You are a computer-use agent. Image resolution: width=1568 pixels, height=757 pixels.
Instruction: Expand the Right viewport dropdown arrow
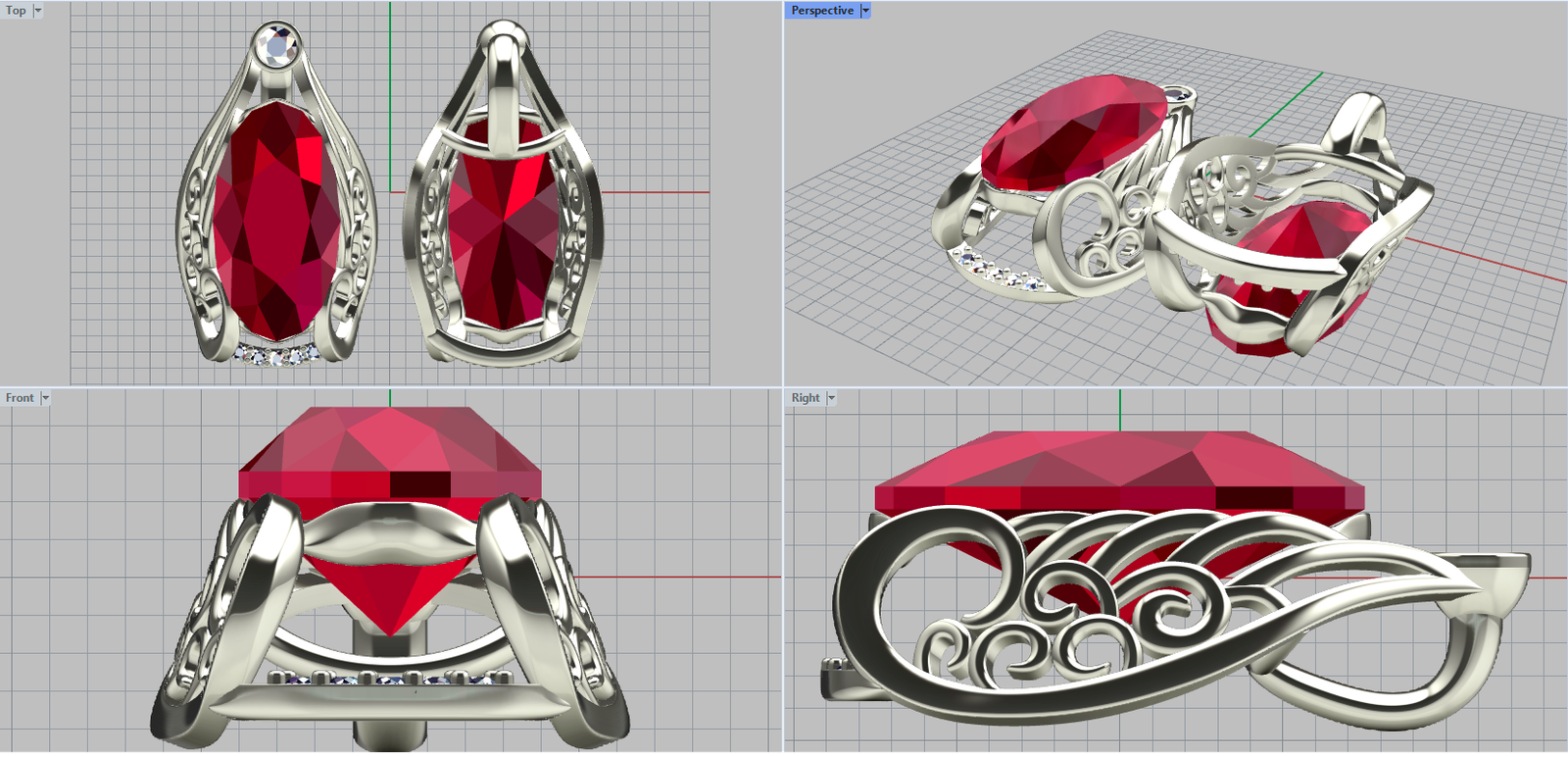831,398
